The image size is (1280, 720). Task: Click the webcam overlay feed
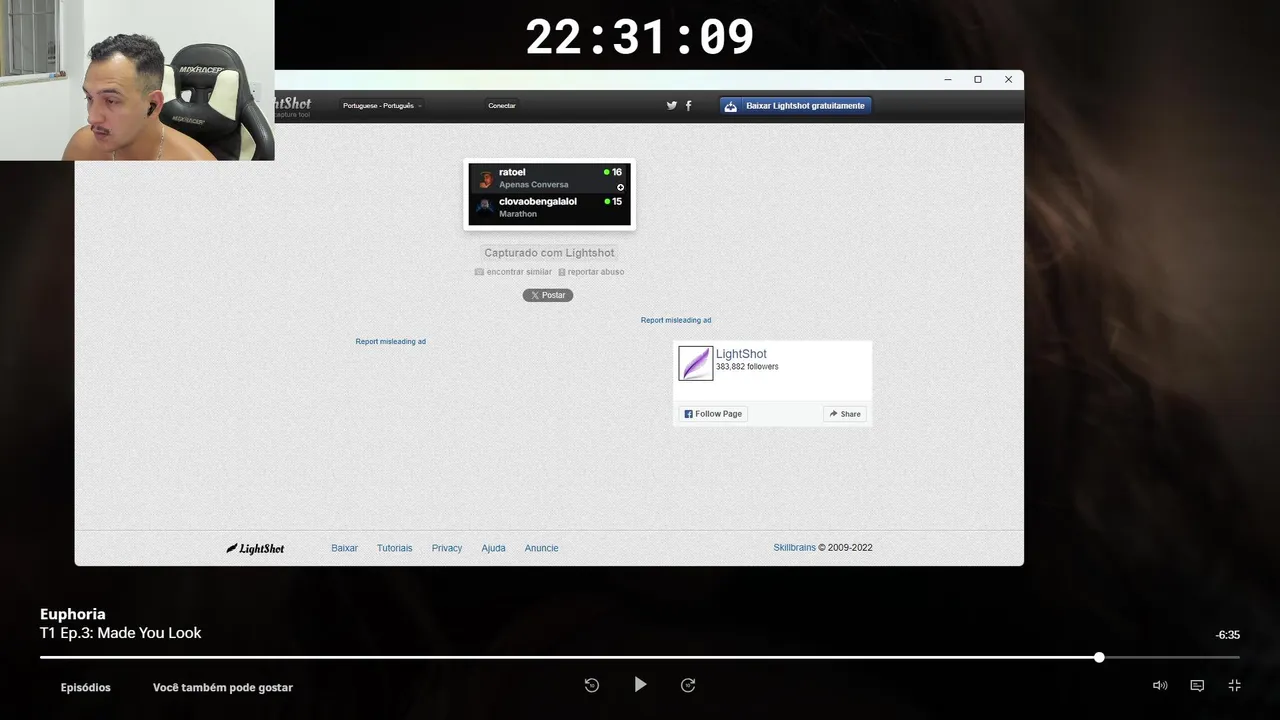137,80
